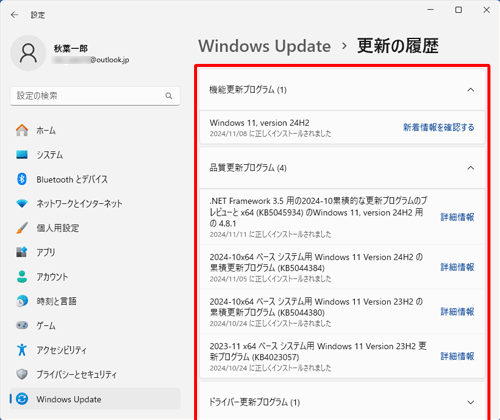The height and width of the screenshot is (420, 500).
Task: Click the KB4023057 update title
Action: point(318,351)
